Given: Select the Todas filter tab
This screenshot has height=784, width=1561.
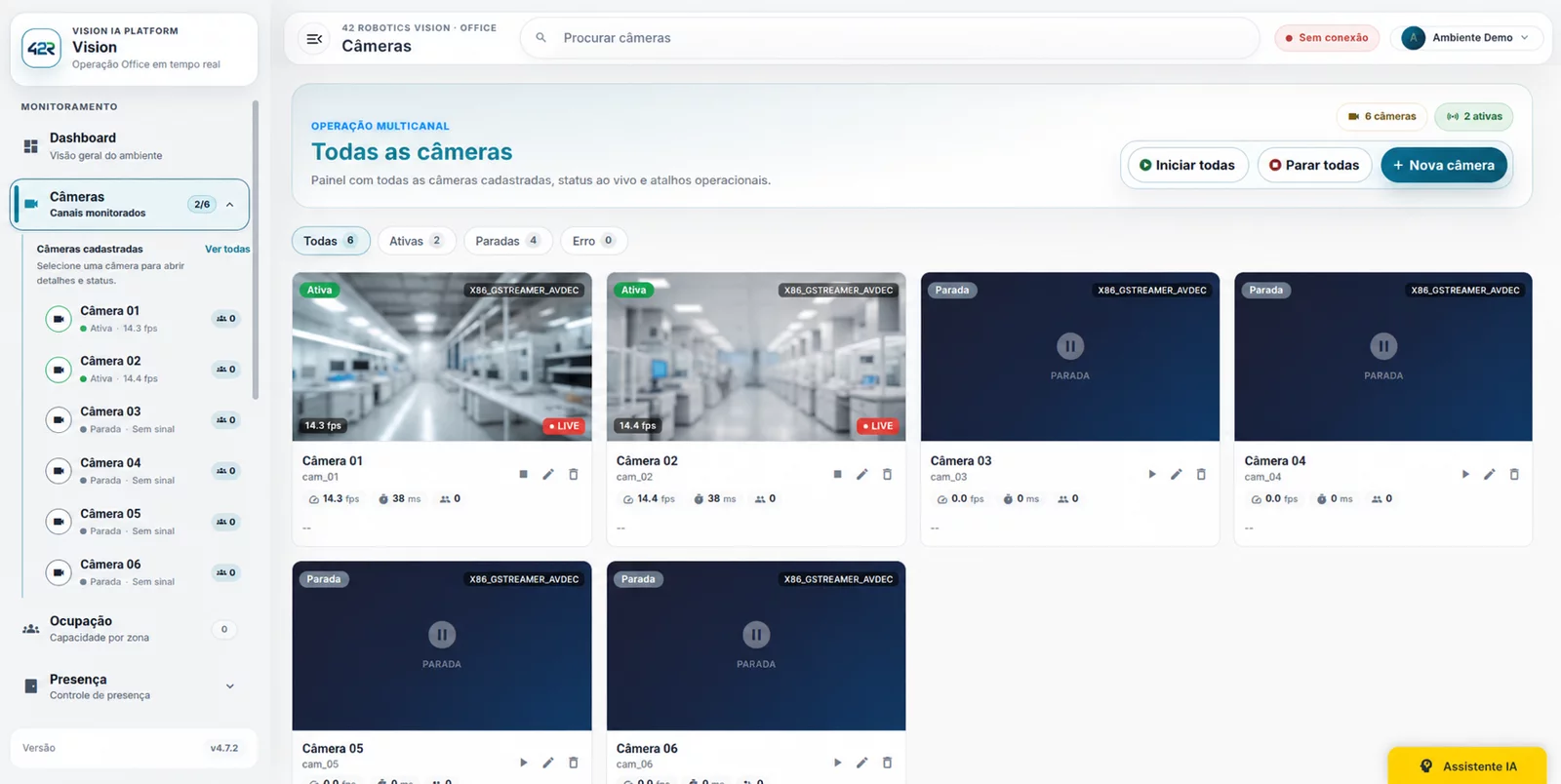Looking at the screenshot, I should coord(331,241).
